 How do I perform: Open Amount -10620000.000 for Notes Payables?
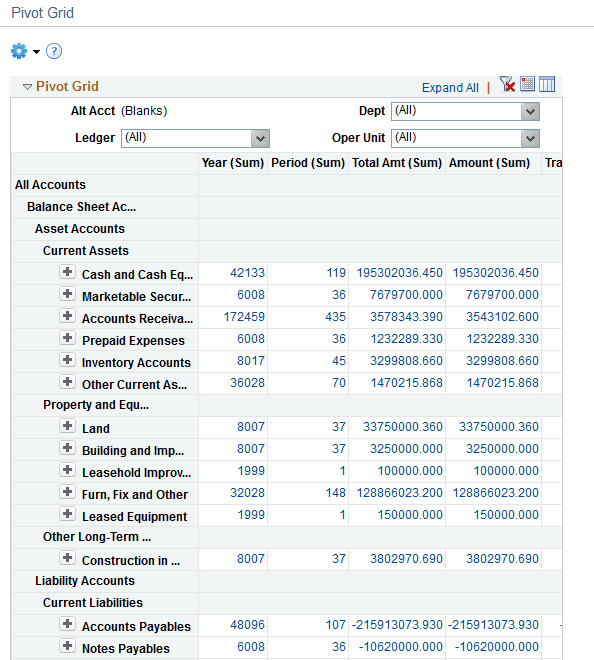coord(497,647)
